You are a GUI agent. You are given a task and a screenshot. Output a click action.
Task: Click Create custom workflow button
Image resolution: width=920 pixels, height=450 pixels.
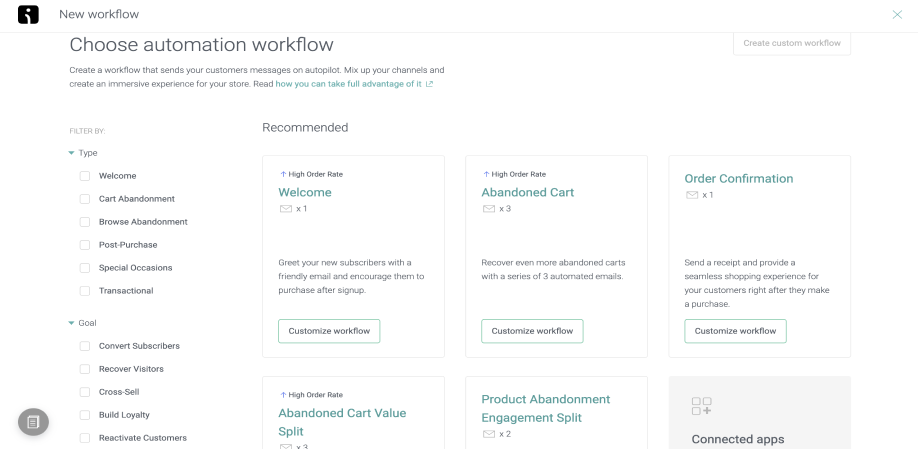click(791, 43)
